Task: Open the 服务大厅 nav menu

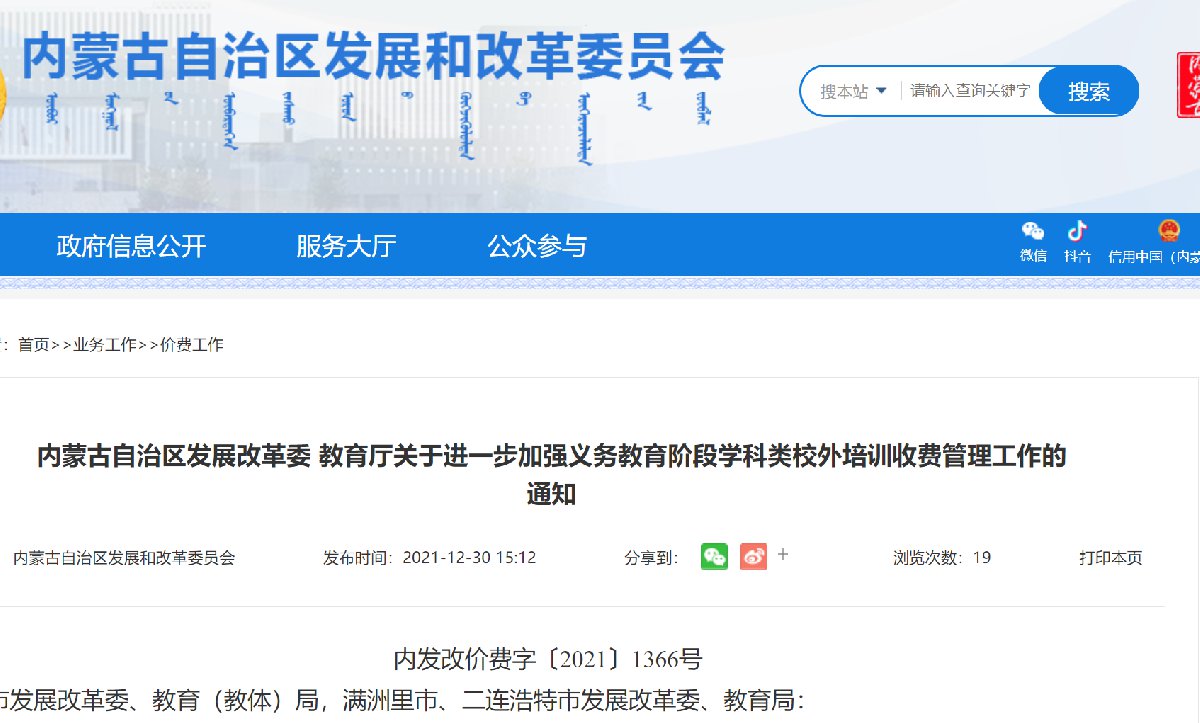Action: [x=346, y=246]
